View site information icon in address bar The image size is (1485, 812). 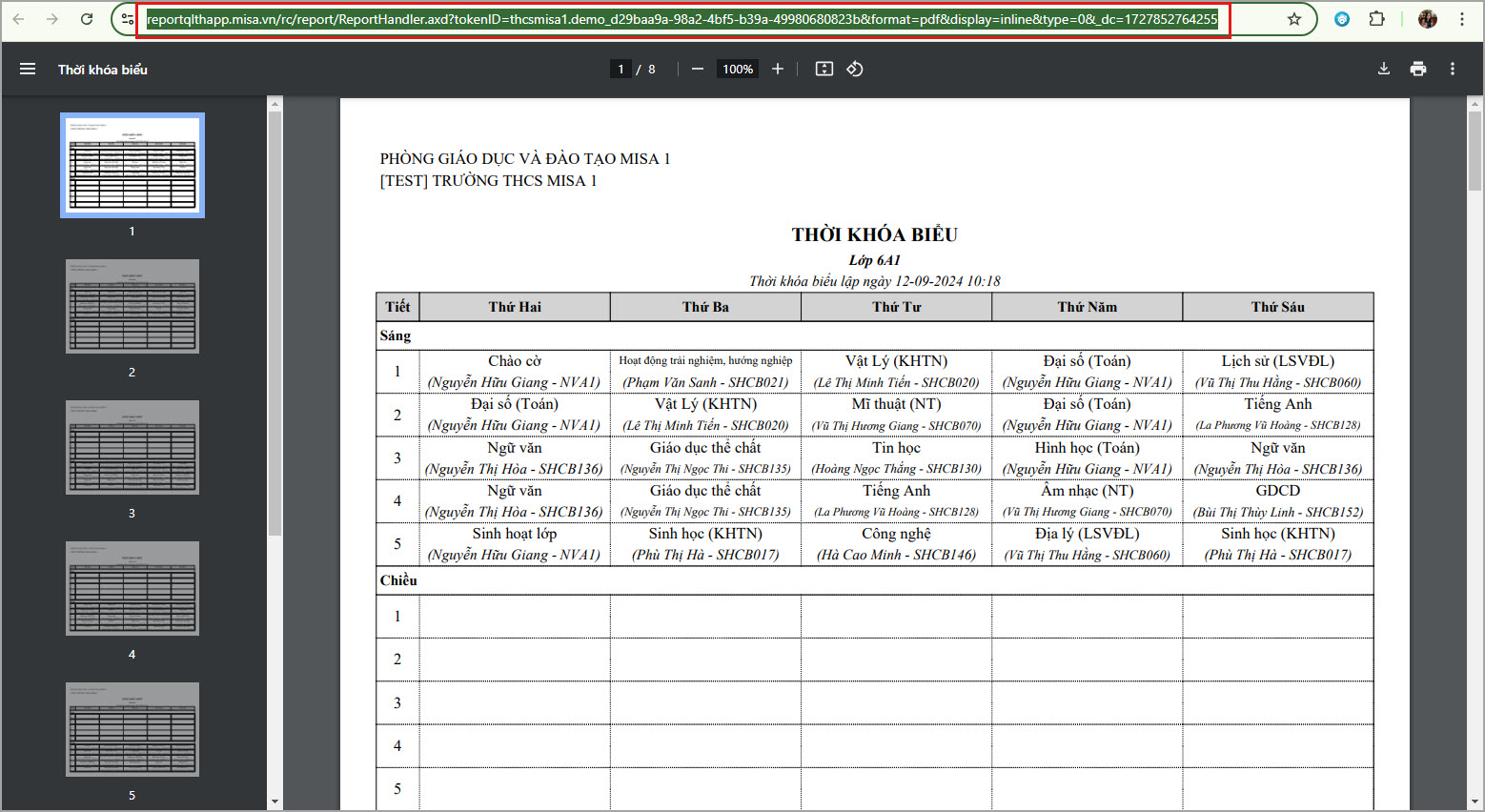127,19
